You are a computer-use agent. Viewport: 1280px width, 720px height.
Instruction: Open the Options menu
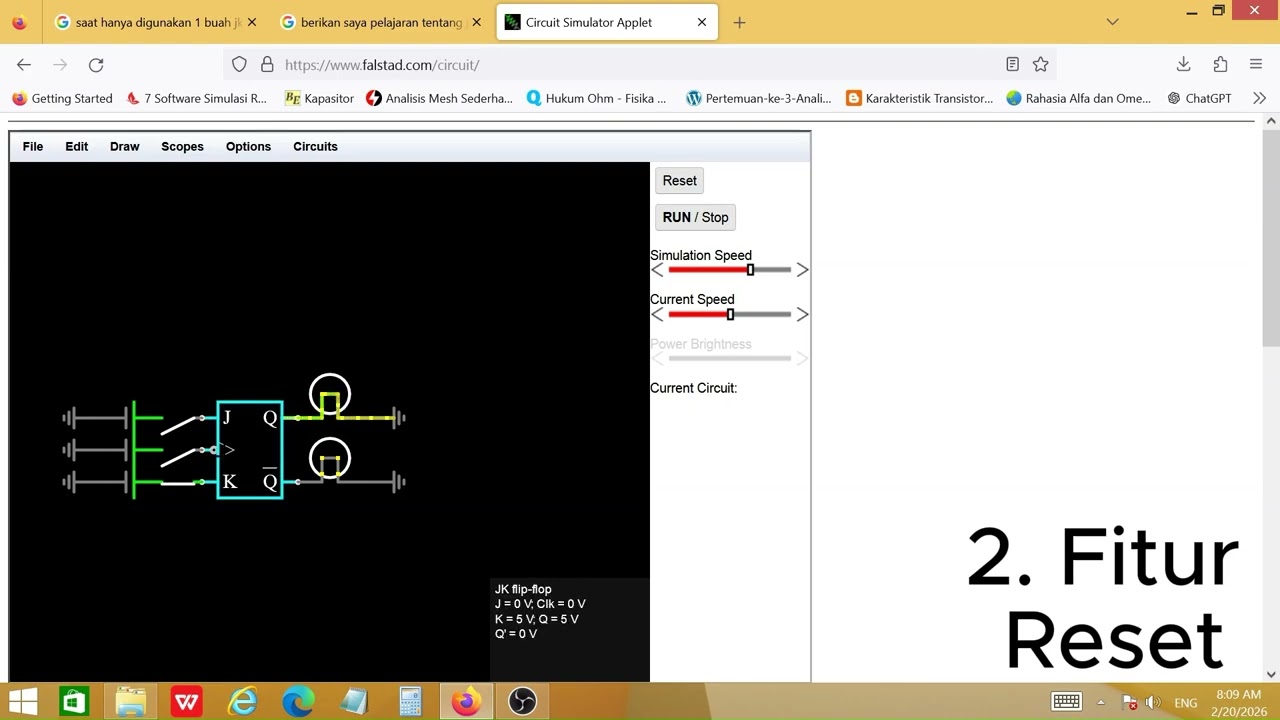[248, 146]
